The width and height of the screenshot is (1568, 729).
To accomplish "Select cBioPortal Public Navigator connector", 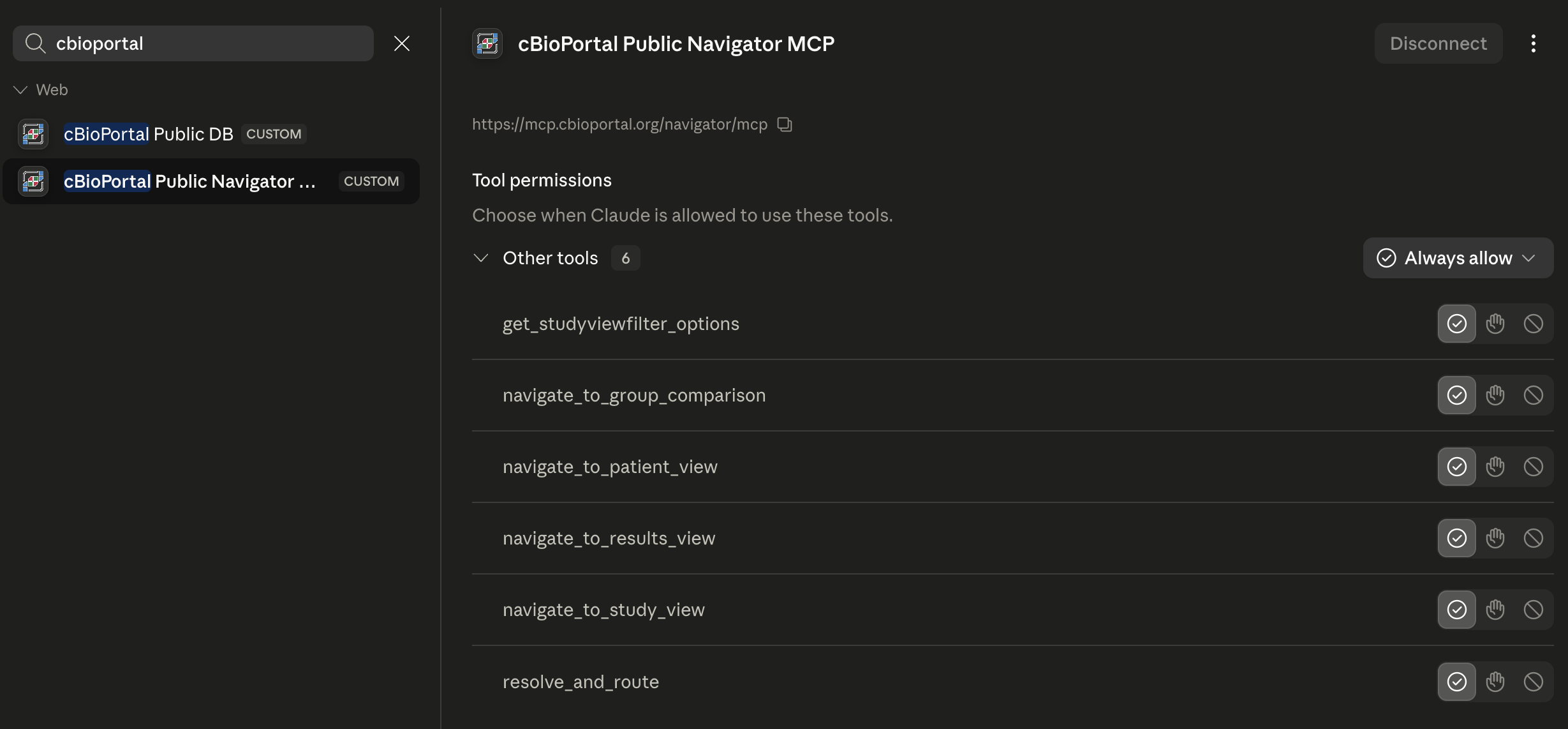I will click(211, 181).
